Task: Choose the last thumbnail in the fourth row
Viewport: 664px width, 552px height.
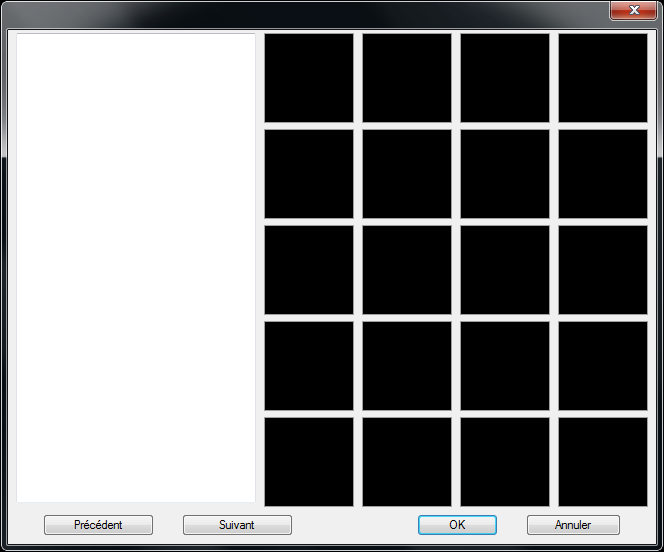Action: pos(603,366)
